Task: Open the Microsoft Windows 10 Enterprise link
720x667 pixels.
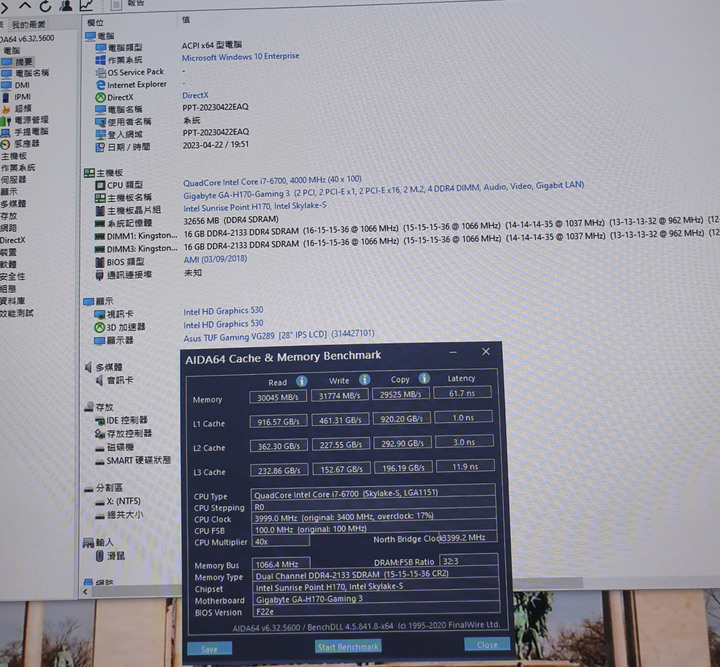Action: pyautogui.click(x=241, y=57)
